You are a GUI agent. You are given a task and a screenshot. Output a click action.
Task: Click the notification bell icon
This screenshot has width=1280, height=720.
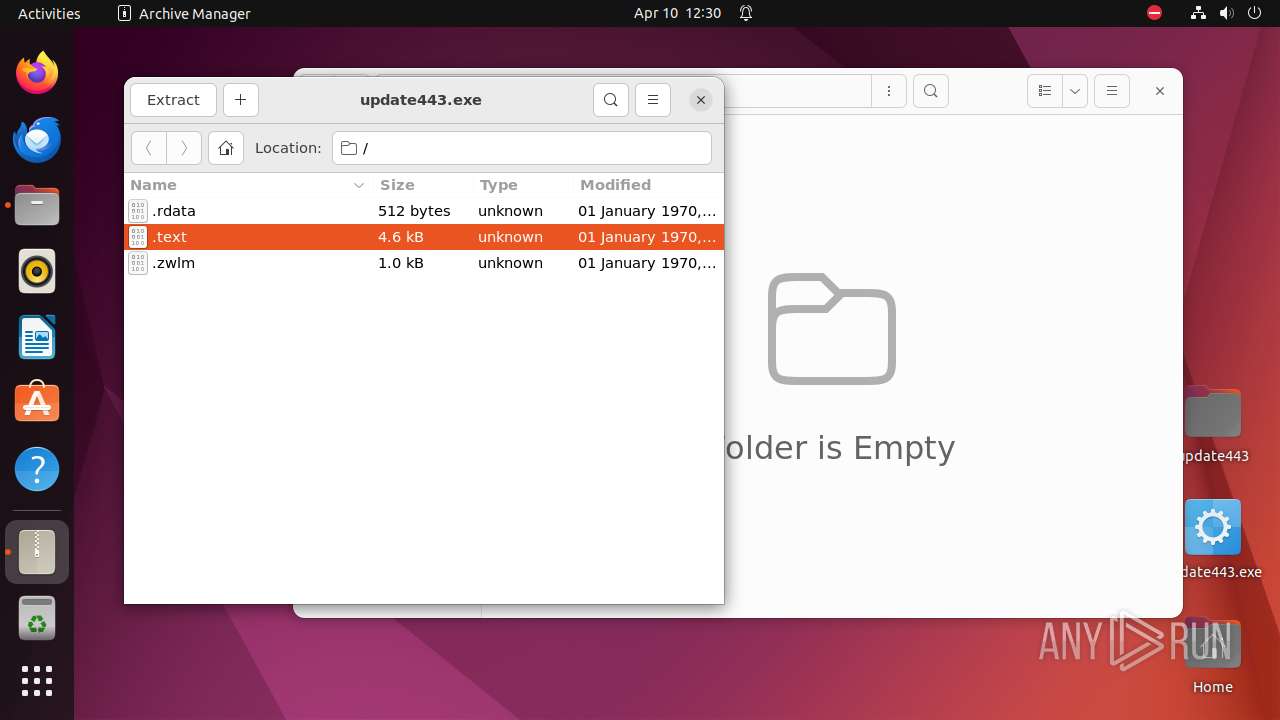pos(746,13)
